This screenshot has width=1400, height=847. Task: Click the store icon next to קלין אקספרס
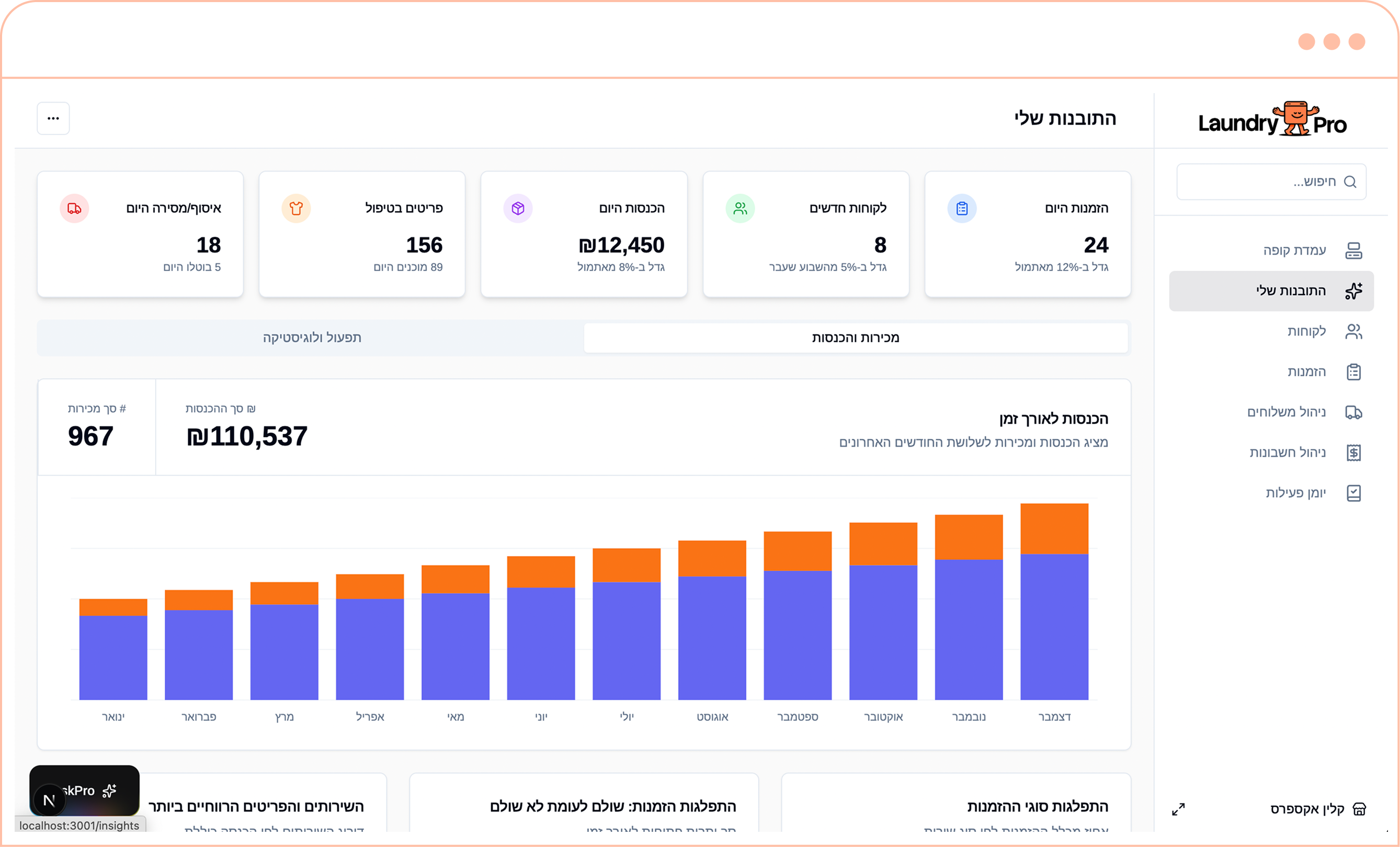pos(1359,809)
